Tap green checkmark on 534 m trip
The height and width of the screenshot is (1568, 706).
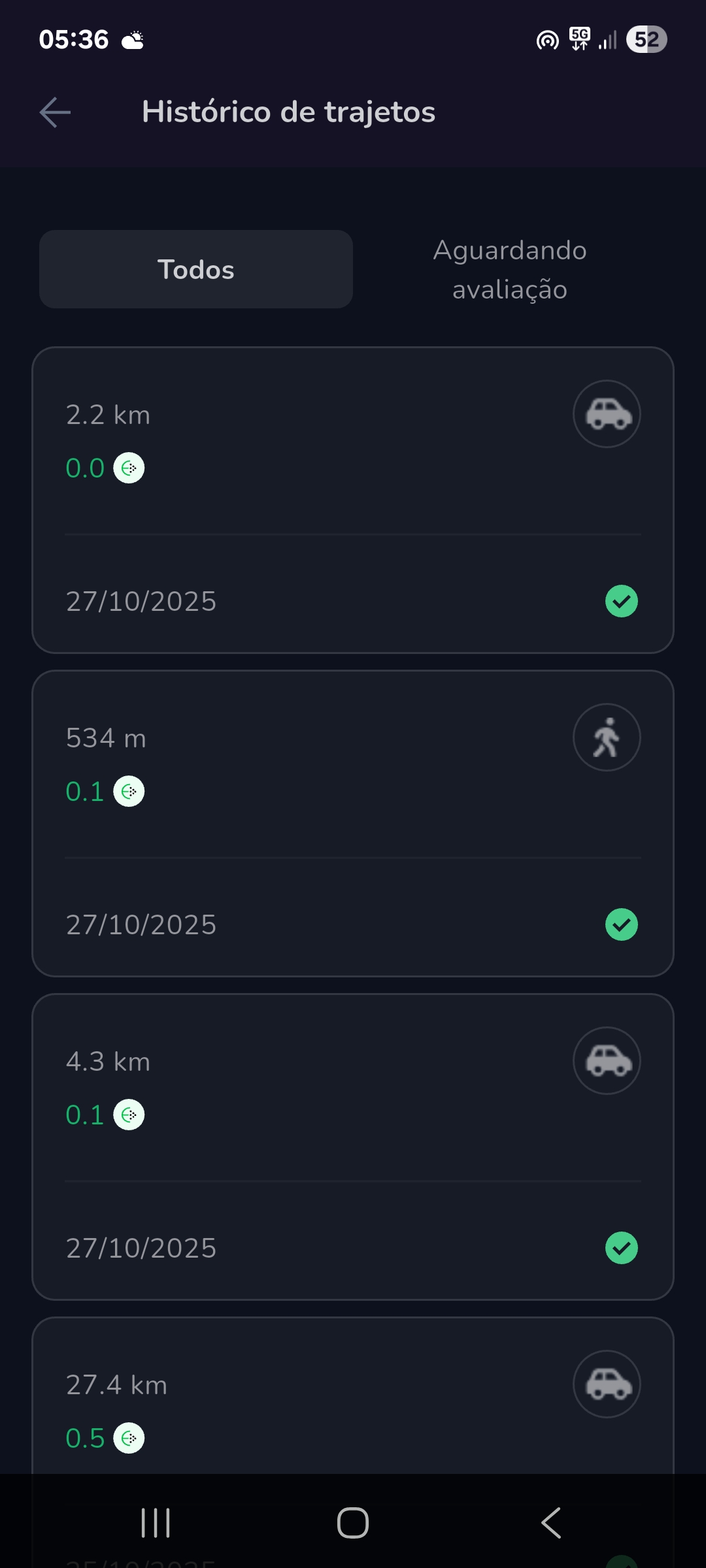(x=621, y=924)
